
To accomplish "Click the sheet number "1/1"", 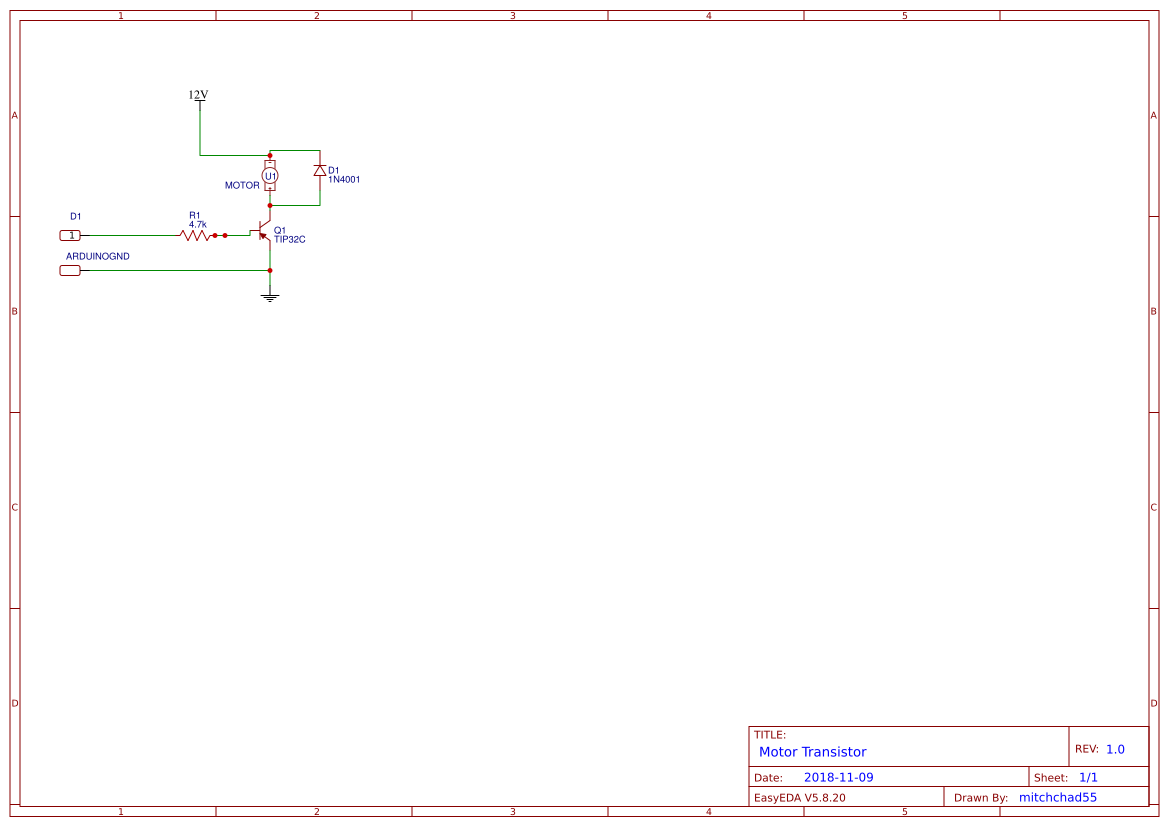I will (1088, 778).
